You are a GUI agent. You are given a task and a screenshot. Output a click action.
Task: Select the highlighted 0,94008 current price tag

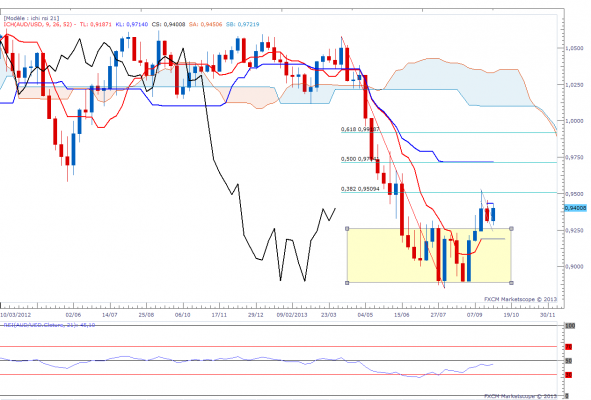576,208
